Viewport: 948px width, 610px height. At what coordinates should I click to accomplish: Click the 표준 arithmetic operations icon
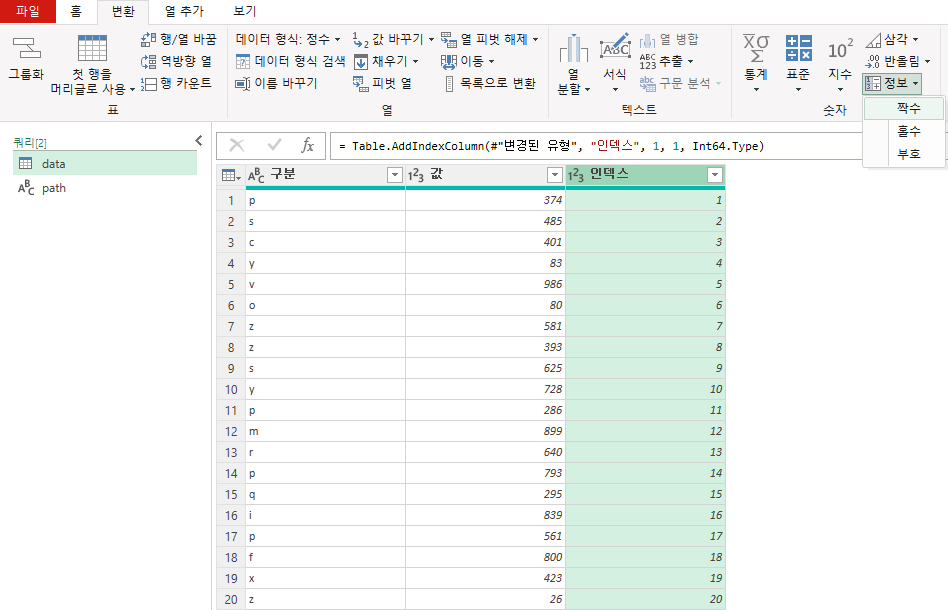798,48
